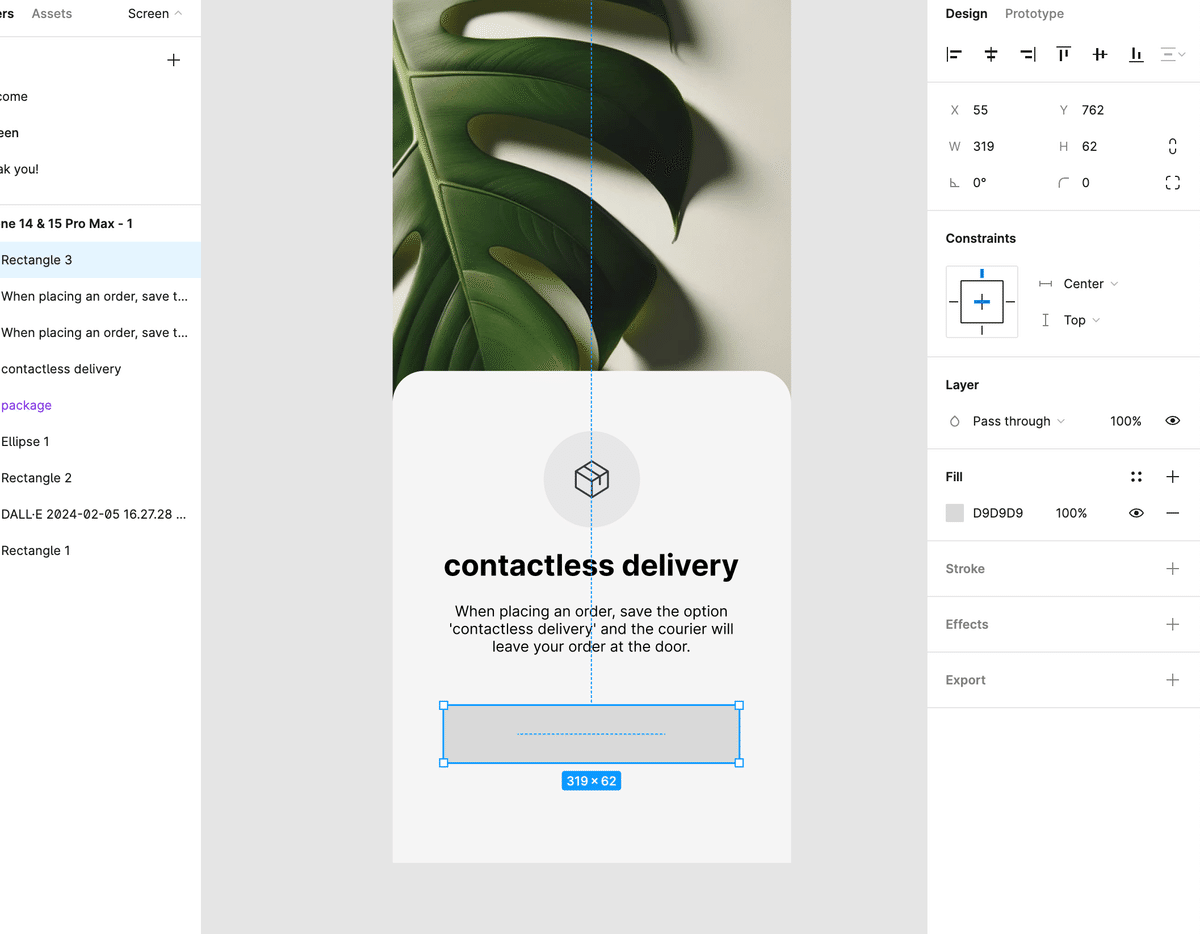Select the package layer
Viewport: 1200px width, 934px height.
pyautogui.click(x=100, y=405)
